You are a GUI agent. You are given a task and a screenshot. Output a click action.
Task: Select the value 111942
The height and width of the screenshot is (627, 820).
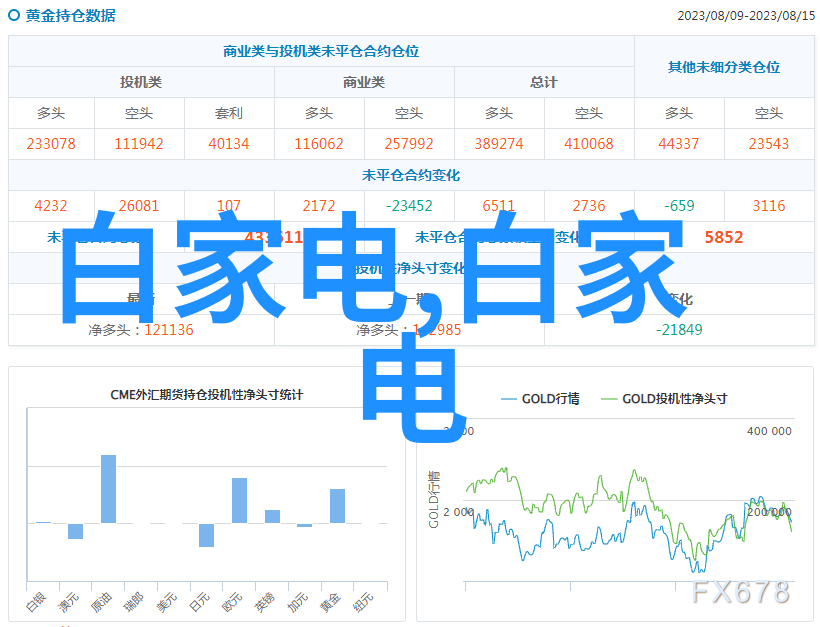coord(139,144)
